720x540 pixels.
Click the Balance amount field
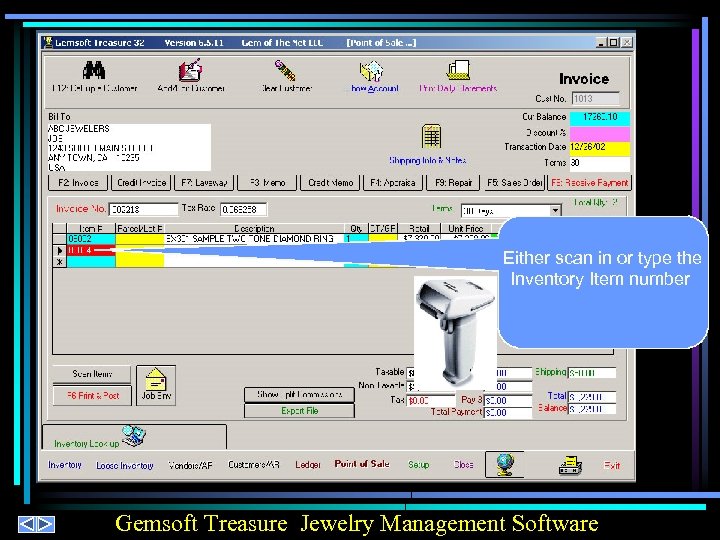pyautogui.click(x=592, y=409)
